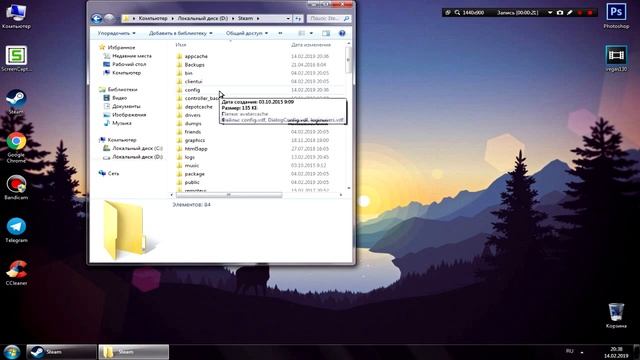Screen dimensions: 640x360
Task: Open the Windows Start button
Action: (x=12, y=352)
